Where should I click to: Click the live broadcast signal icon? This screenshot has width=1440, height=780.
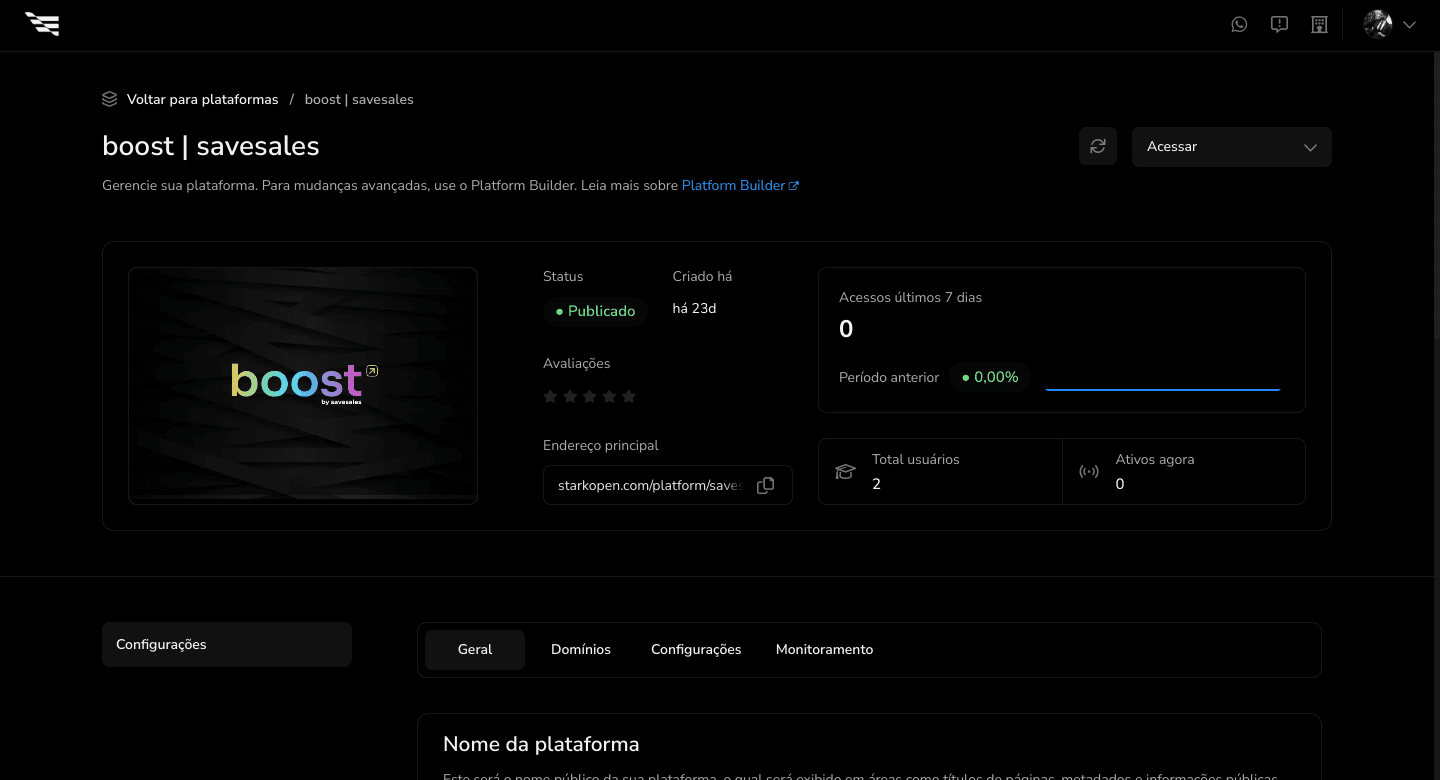pos(1089,472)
